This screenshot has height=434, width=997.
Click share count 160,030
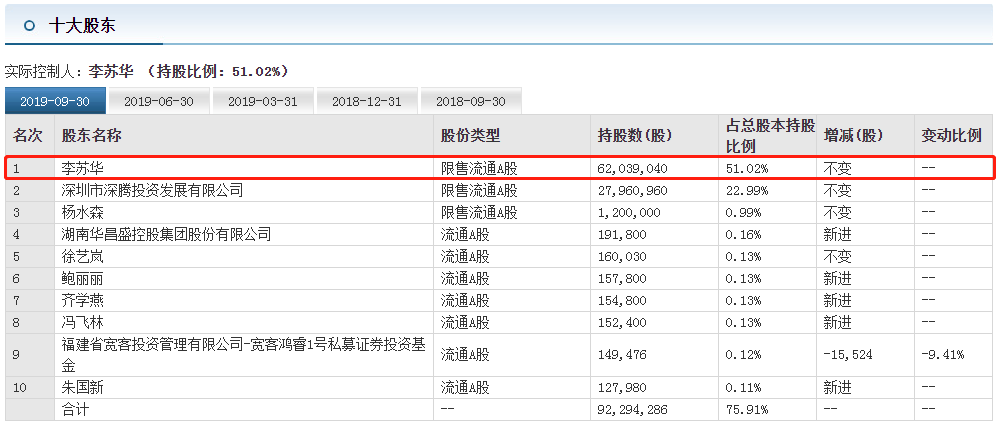tap(622, 257)
